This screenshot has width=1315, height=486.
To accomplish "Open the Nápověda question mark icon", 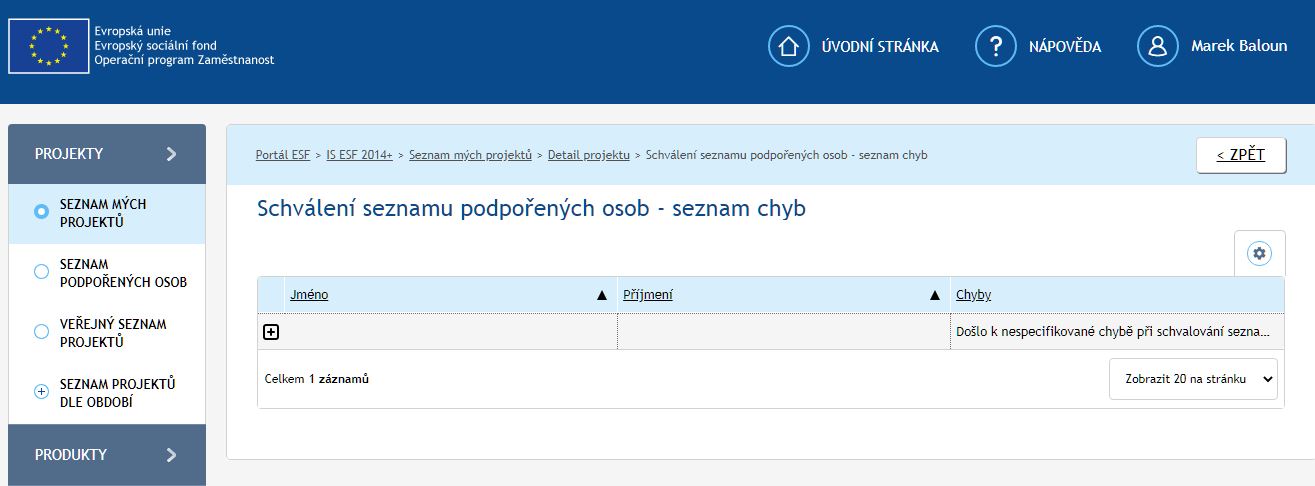I will (995, 46).
